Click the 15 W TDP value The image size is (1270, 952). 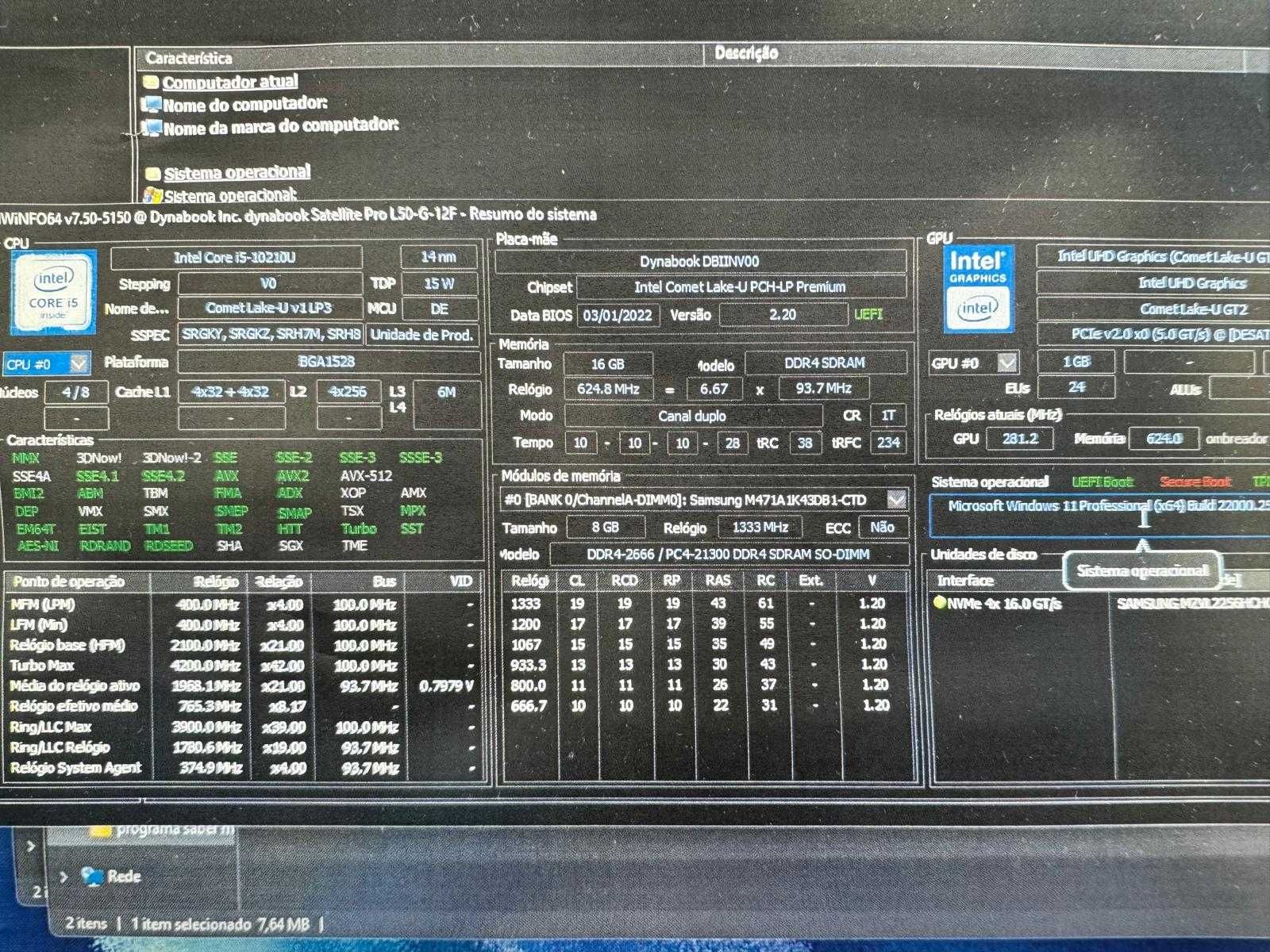pyautogui.click(x=439, y=283)
